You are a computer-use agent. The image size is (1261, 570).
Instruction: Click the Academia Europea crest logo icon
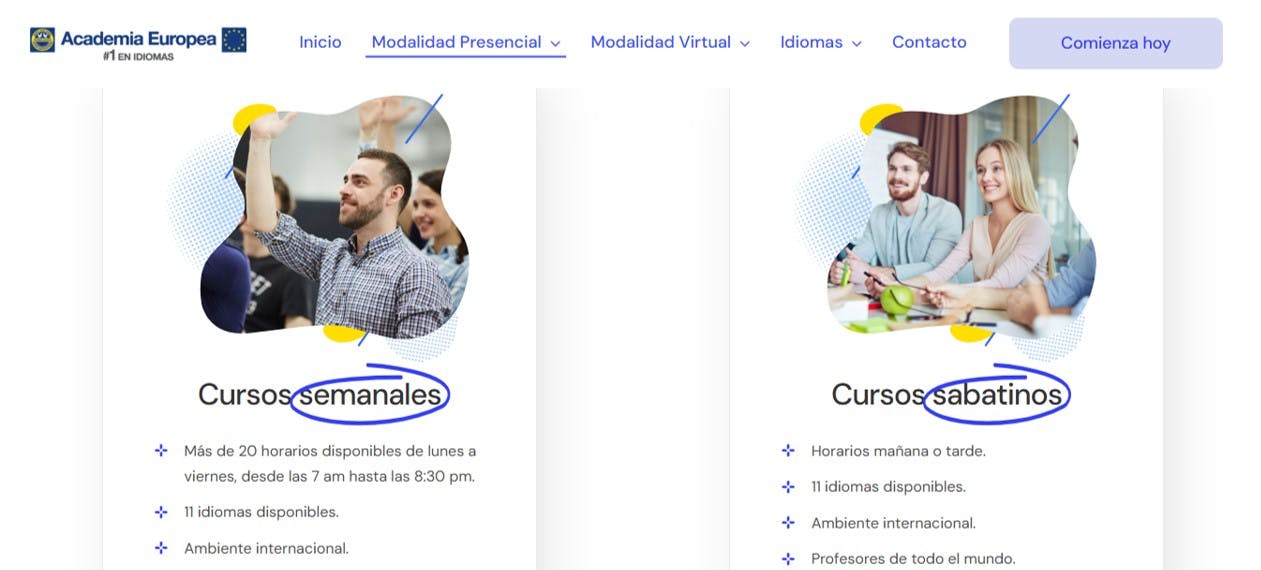pos(43,40)
